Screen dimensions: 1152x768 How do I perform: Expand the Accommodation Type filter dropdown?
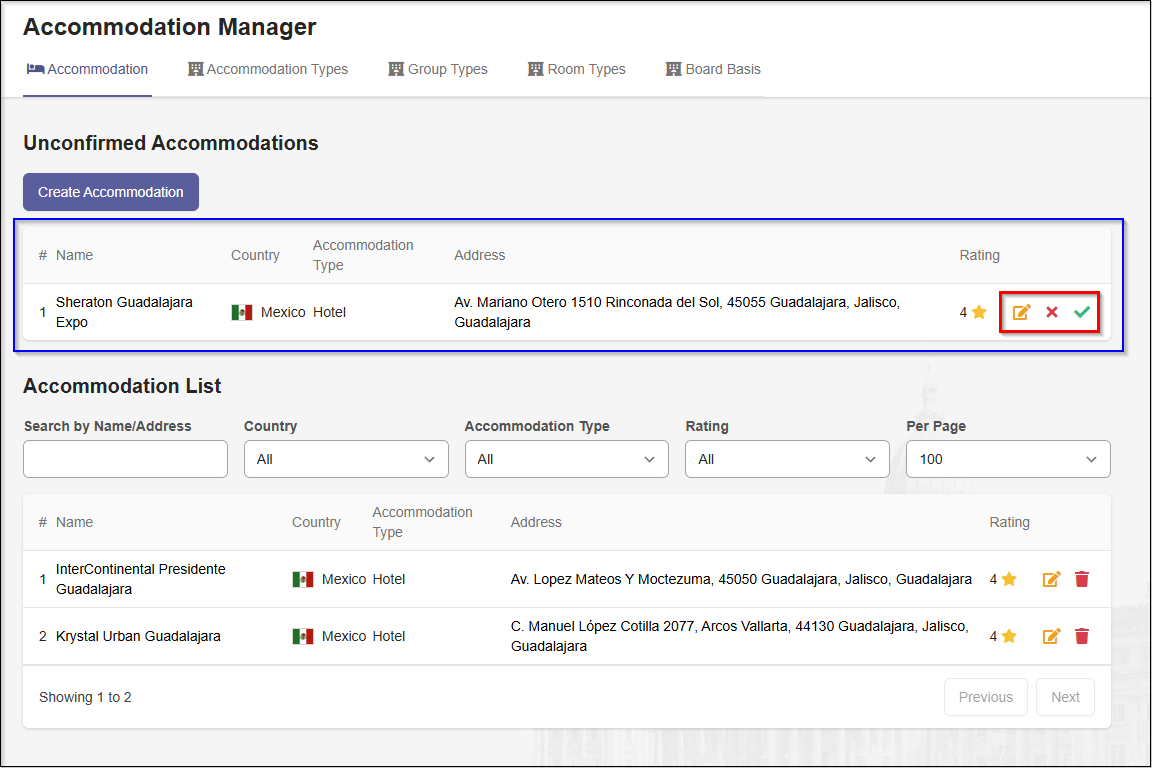tap(566, 459)
